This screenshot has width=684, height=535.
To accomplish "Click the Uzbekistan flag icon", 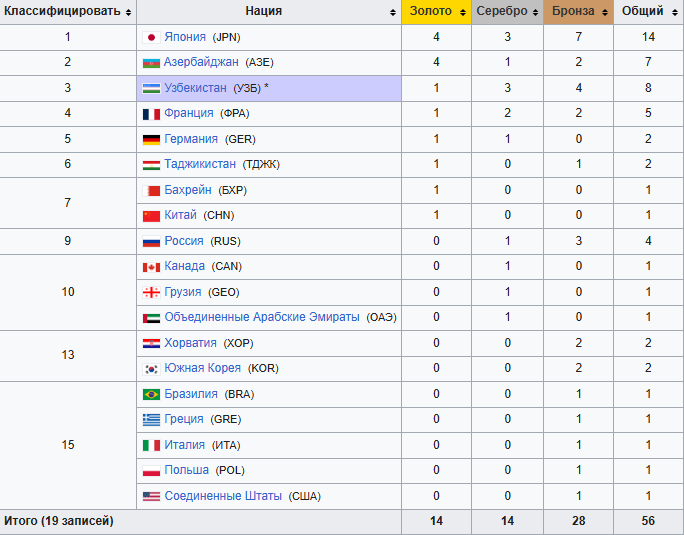I will pos(152,88).
